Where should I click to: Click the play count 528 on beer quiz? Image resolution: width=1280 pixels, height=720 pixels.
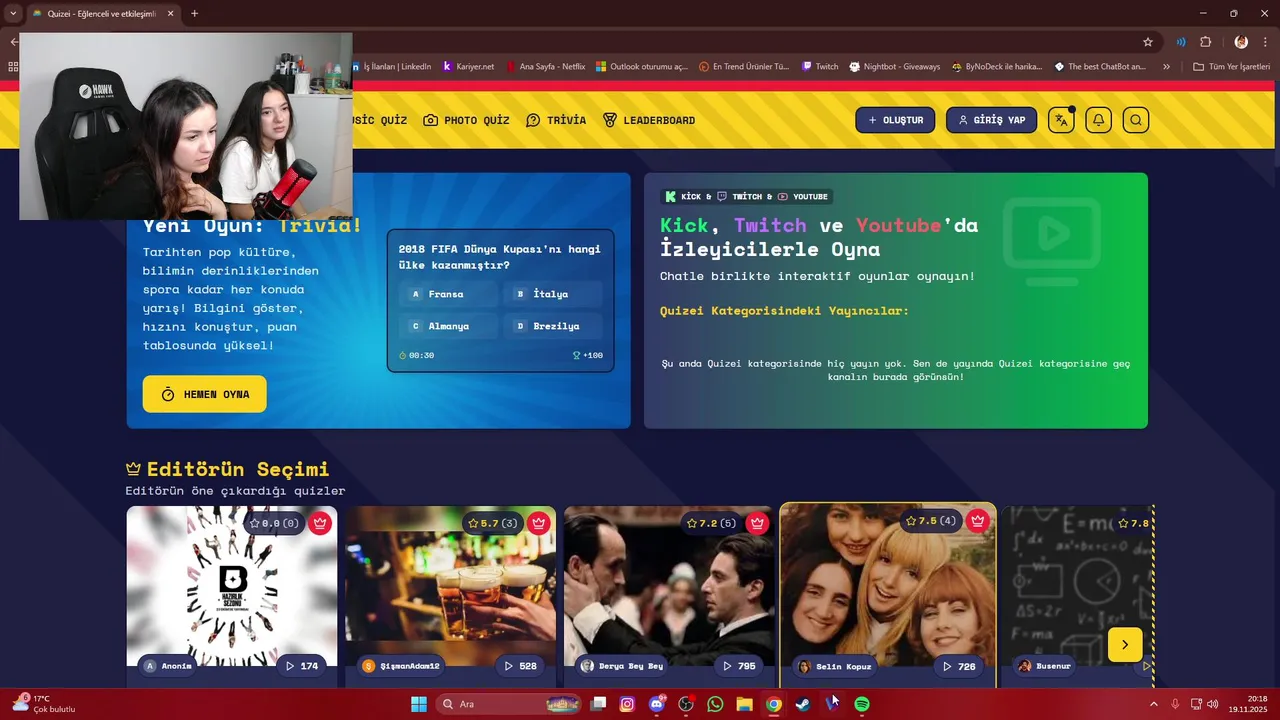tap(519, 666)
